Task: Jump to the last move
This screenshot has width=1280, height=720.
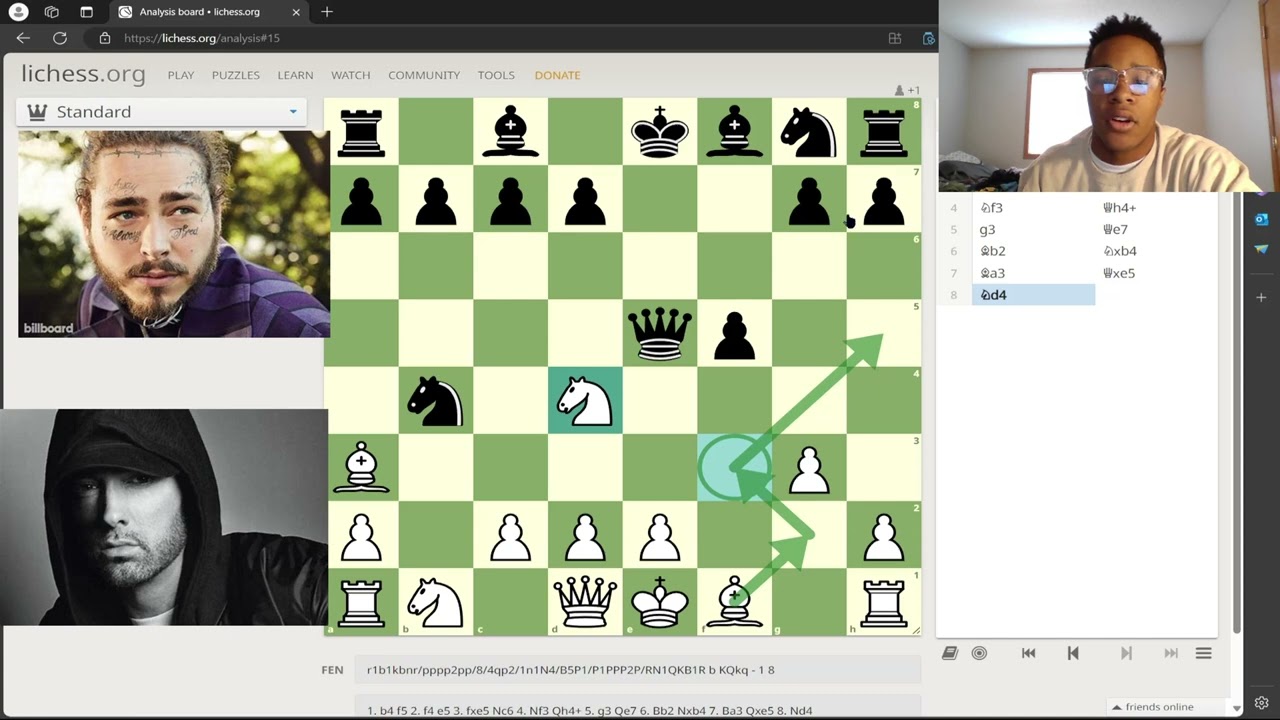Action: [1171, 653]
